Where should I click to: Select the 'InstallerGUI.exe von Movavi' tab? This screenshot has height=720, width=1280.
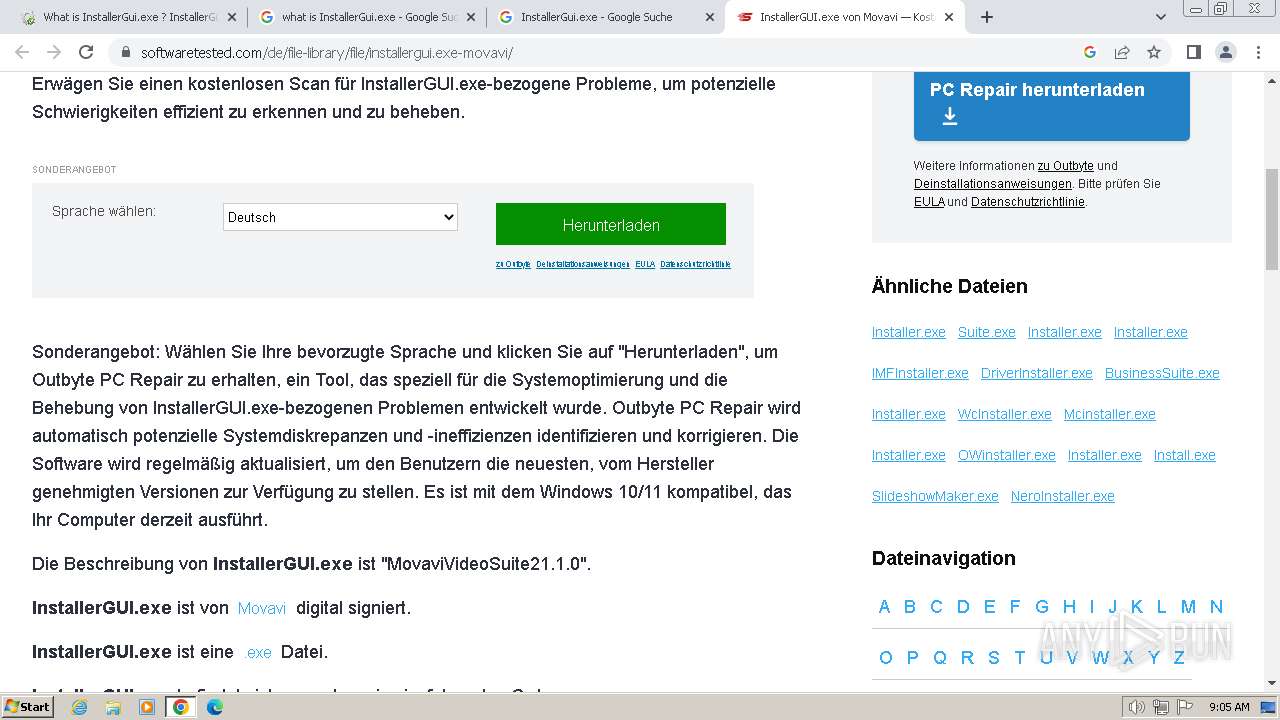coord(846,17)
